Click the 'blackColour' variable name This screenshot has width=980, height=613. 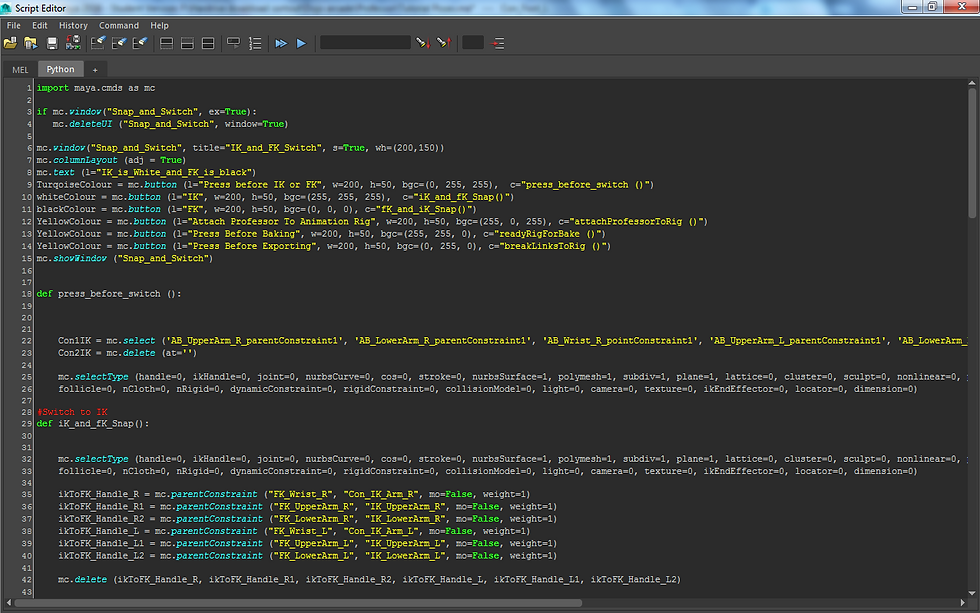(x=66, y=209)
